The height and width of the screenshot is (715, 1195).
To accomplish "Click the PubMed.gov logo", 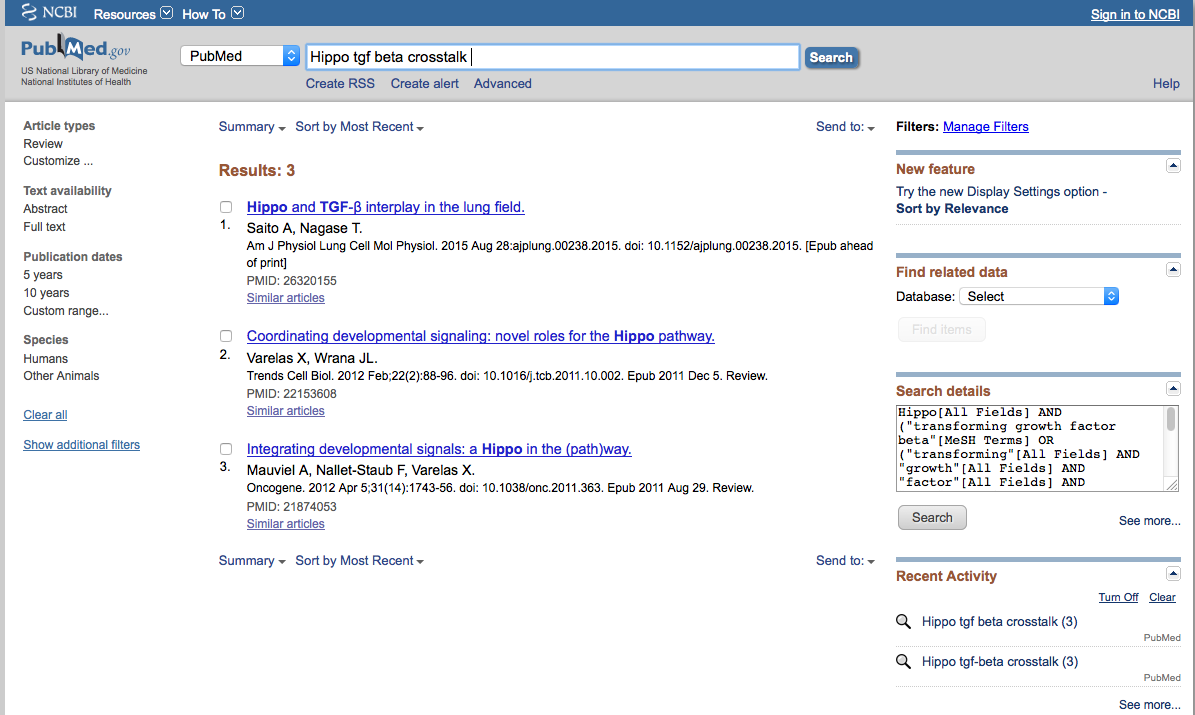I will [x=75, y=49].
